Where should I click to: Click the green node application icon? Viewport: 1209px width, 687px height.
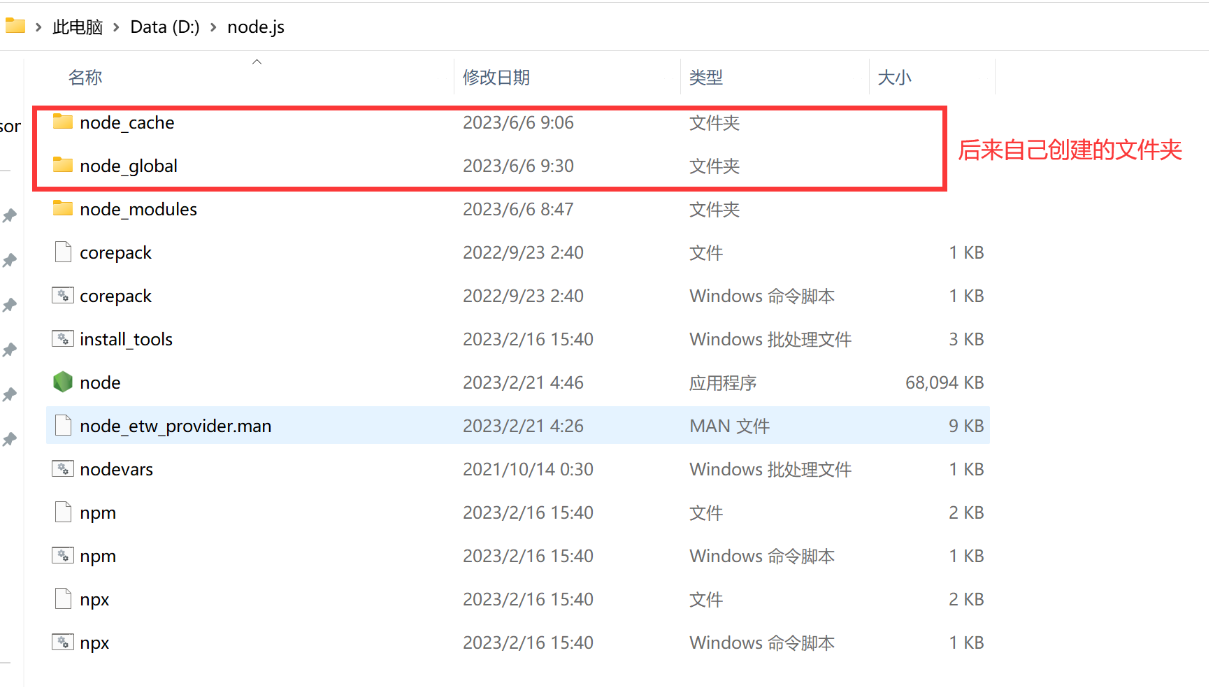point(63,382)
